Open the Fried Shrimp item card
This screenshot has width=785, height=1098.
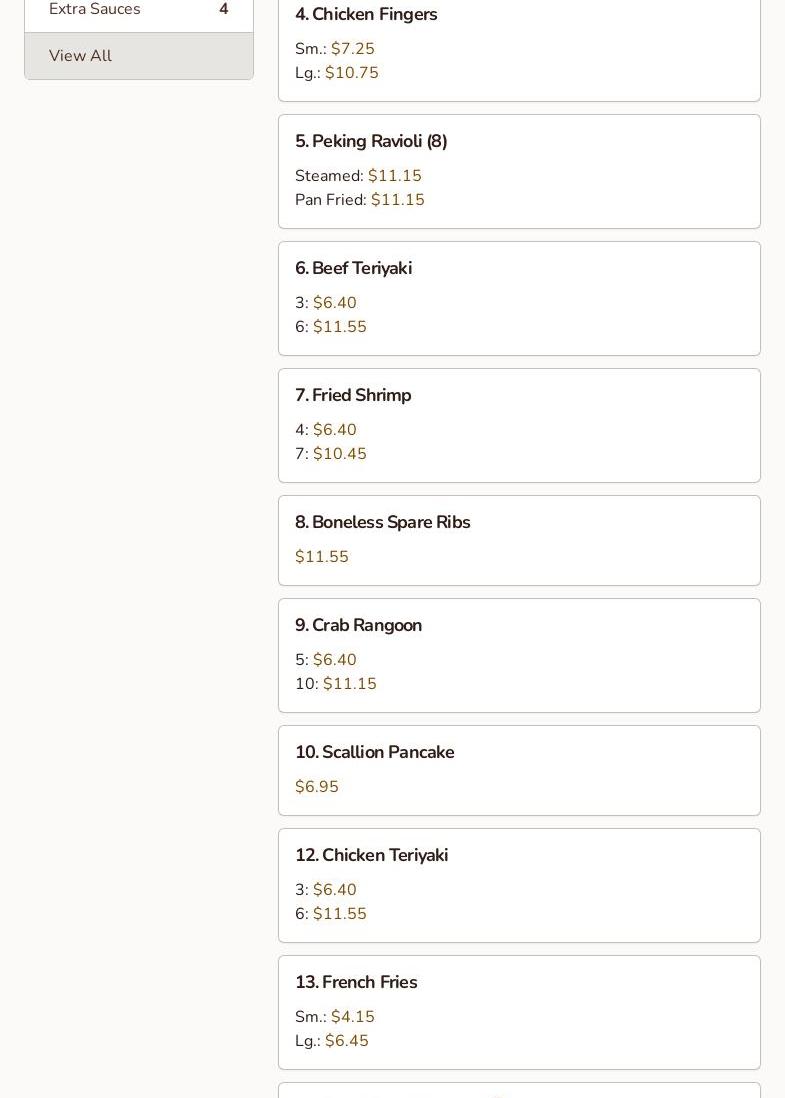coord(353,396)
